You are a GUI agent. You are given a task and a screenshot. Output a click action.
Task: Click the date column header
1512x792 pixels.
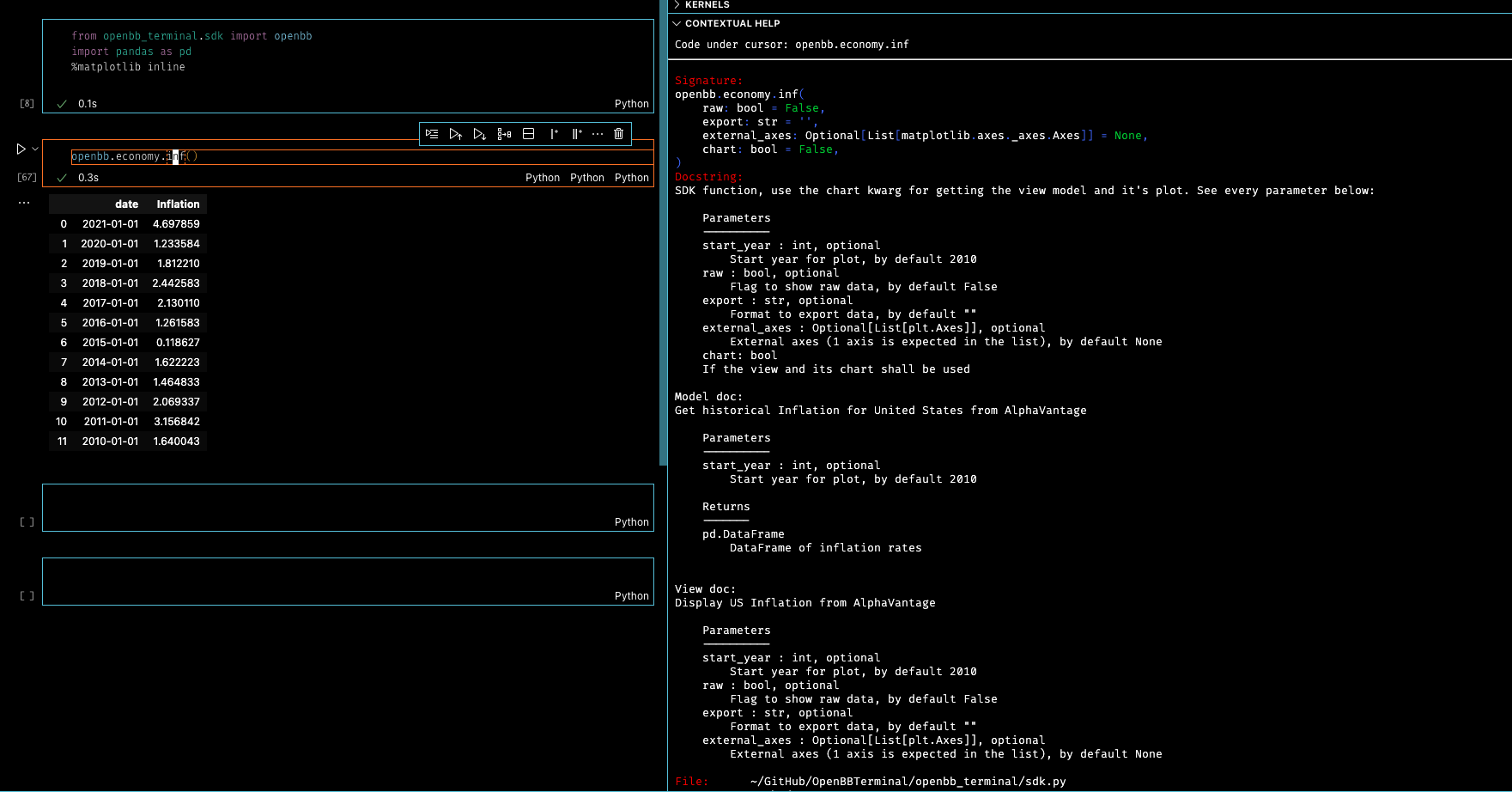tap(126, 204)
